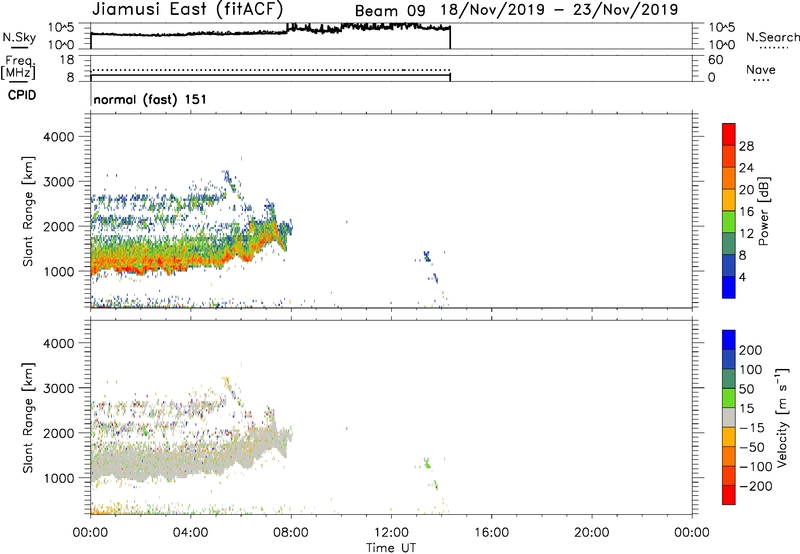The height and width of the screenshot is (554, 800).
Task: Click the '-200' tick on the velocity scale
Action: pos(755,486)
